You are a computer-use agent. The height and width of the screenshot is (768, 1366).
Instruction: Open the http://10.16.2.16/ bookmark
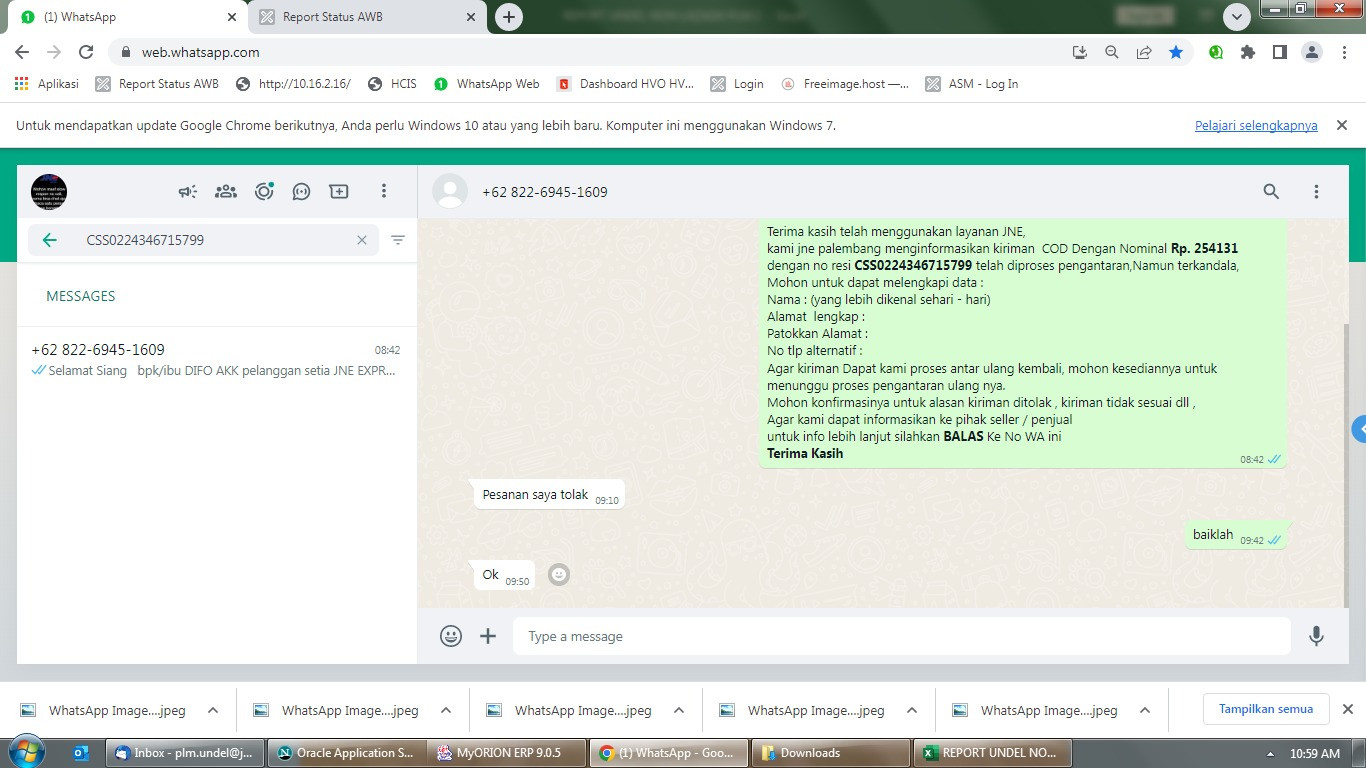[x=293, y=84]
